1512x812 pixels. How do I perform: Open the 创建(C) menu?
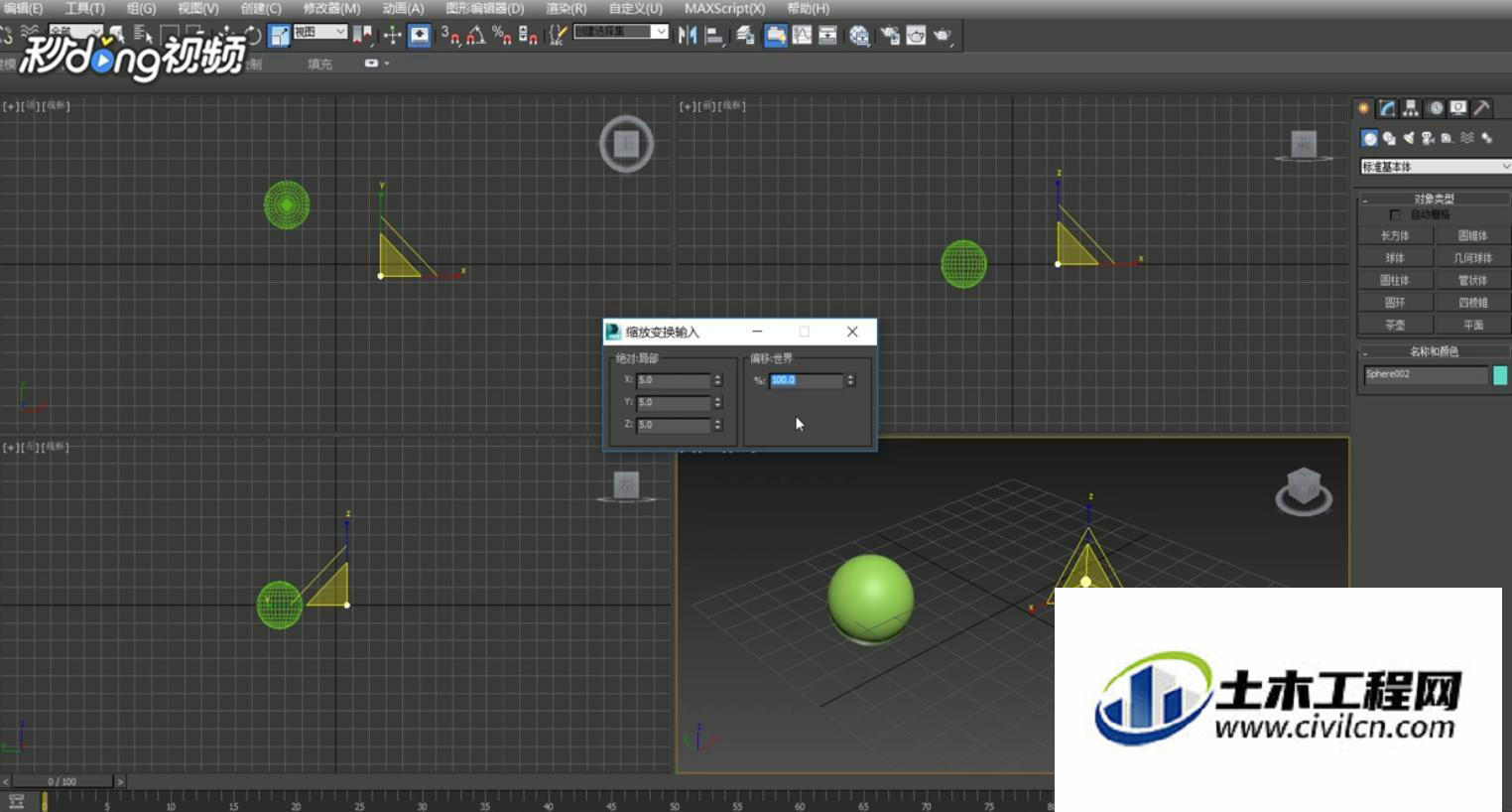[x=261, y=8]
